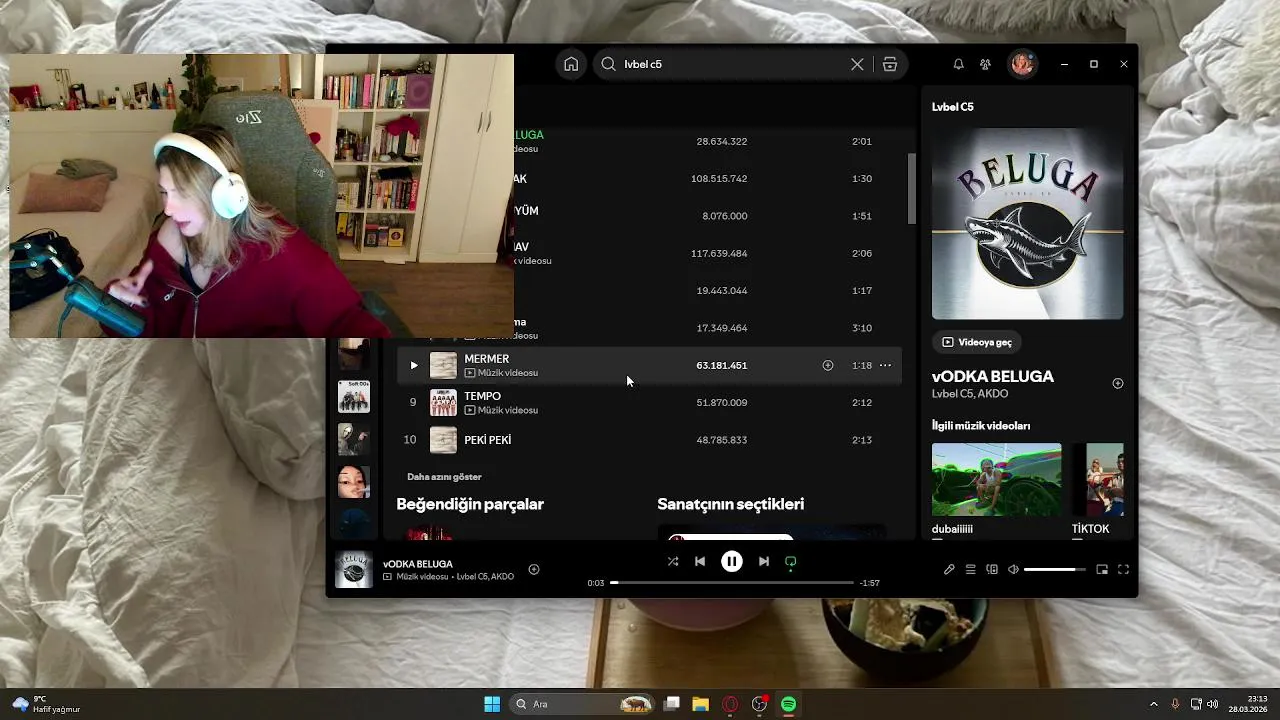This screenshot has width=1280, height=720.
Task: Toggle the green repeat button
Action: point(791,561)
